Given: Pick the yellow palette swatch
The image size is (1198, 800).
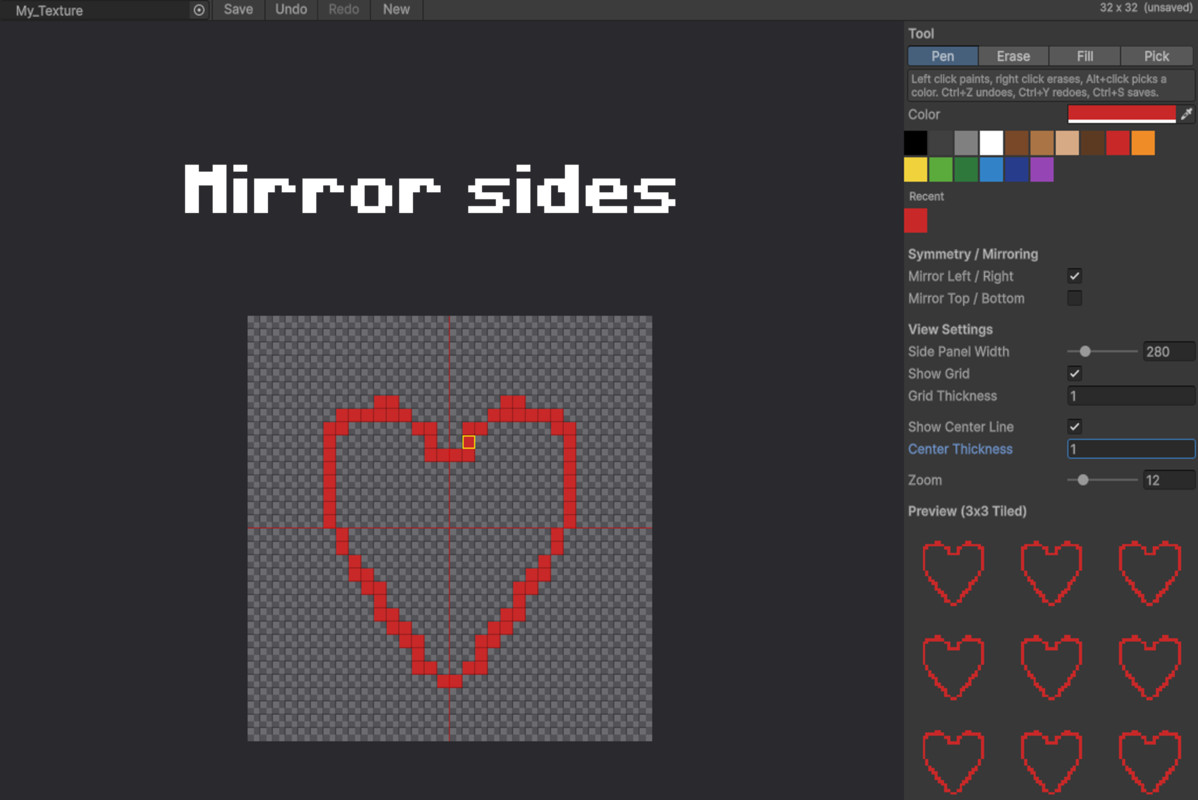Looking at the screenshot, I should click(x=915, y=170).
